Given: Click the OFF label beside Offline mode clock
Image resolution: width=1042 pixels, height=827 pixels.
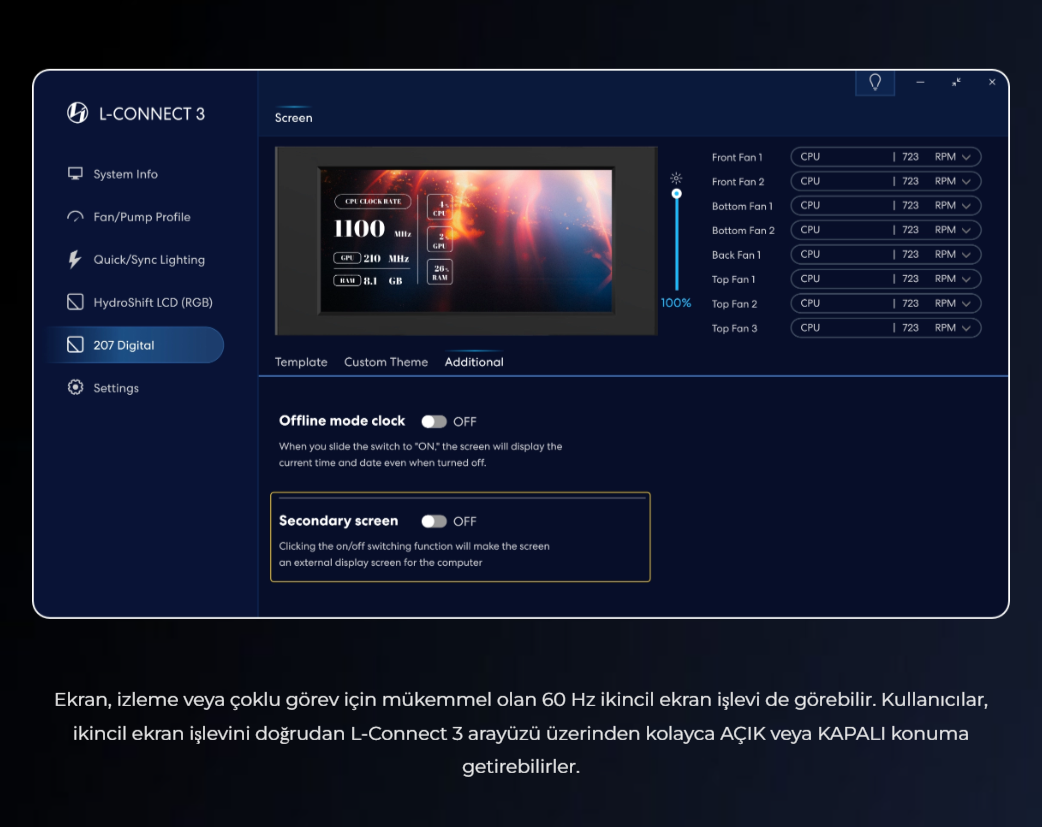Looking at the screenshot, I should pos(465,421).
